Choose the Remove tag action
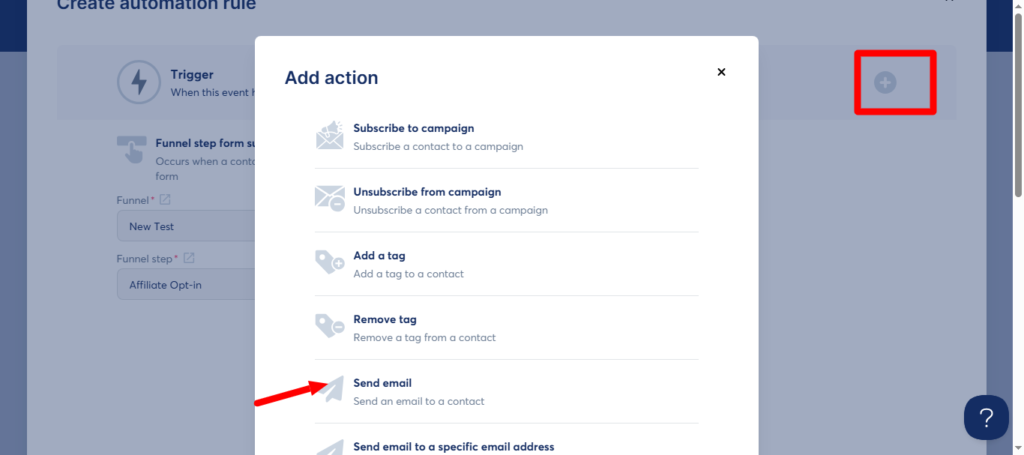 [506, 328]
